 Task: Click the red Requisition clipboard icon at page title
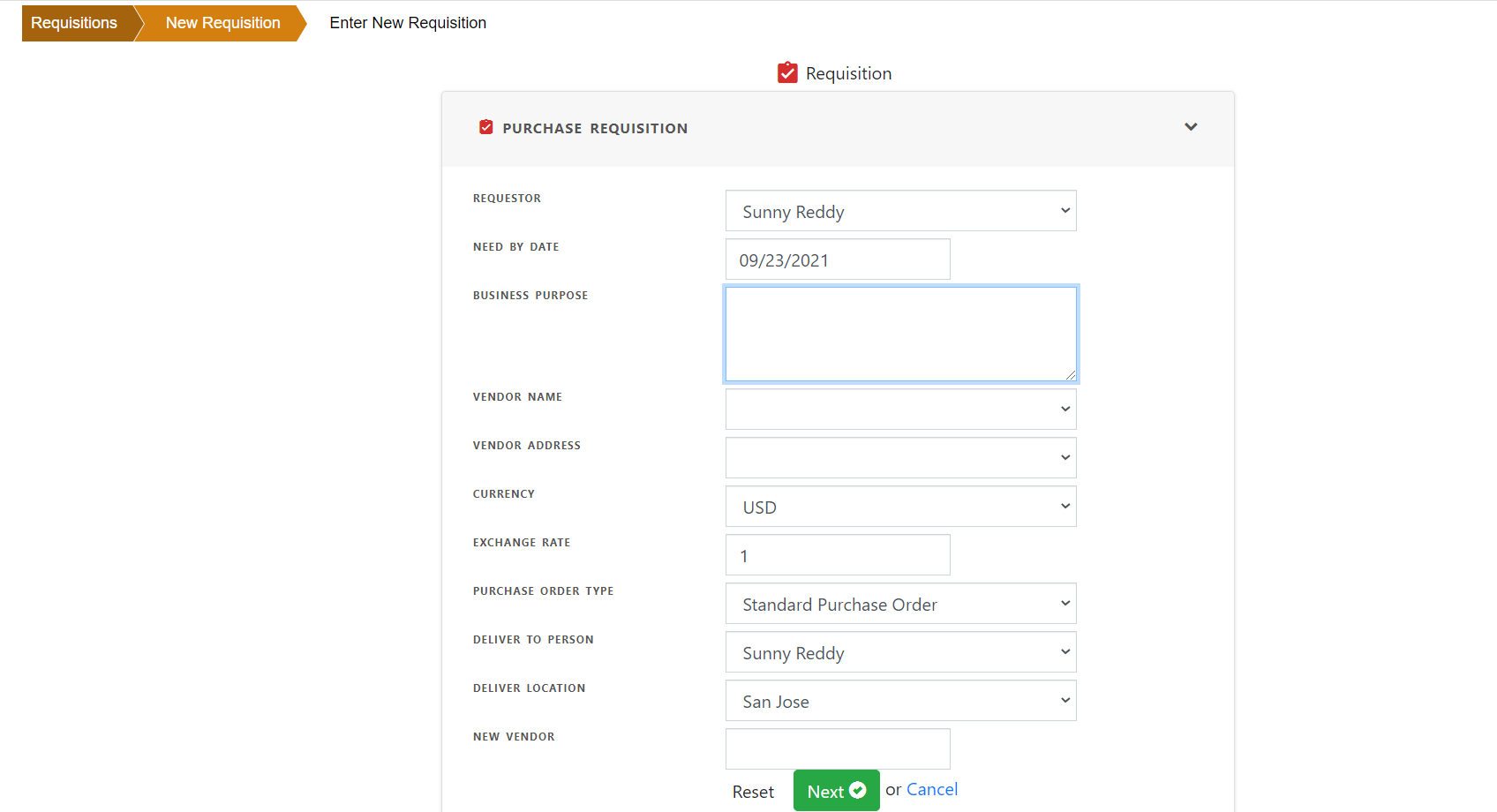787,72
